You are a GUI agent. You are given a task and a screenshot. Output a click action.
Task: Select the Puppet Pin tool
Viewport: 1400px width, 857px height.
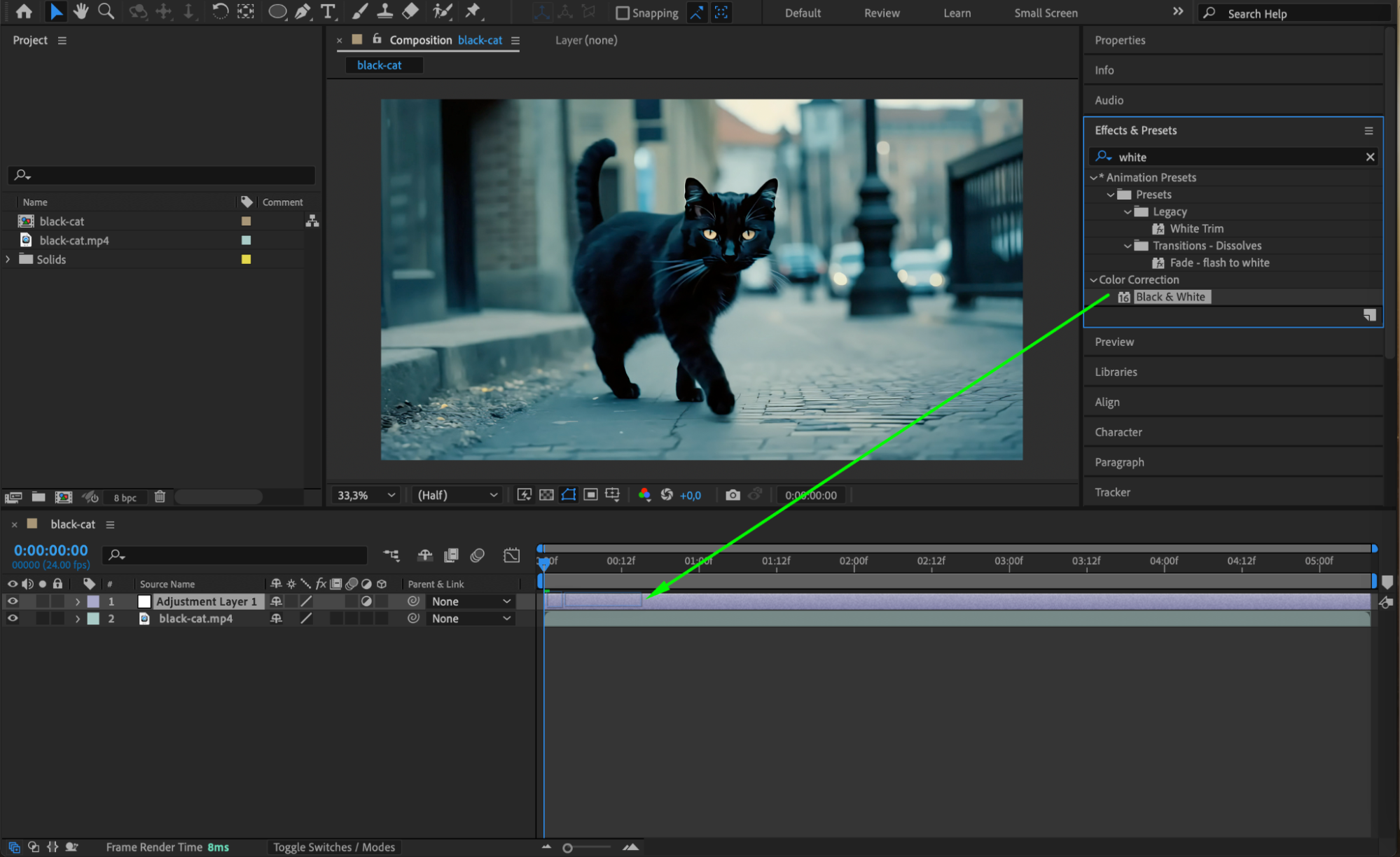pos(473,11)
